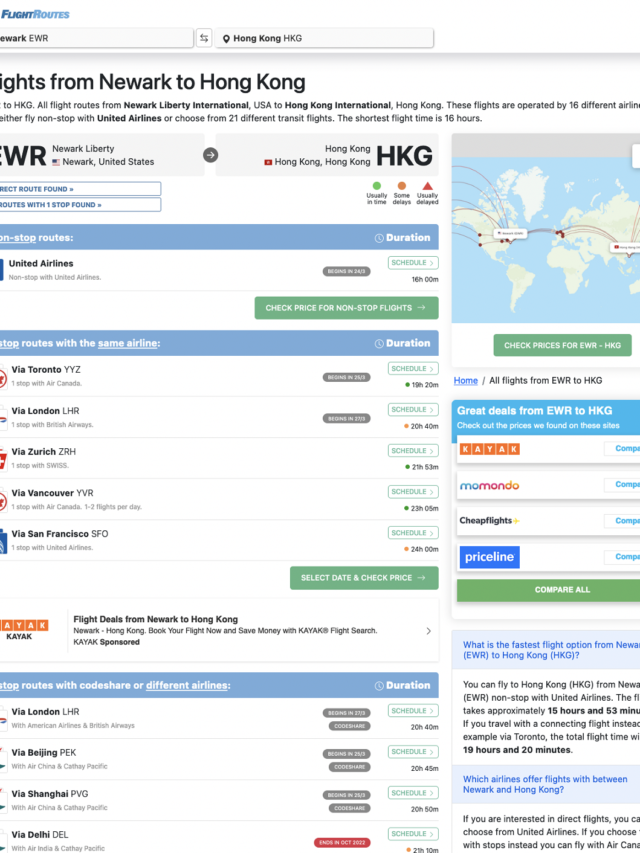Image resolution: width=640 pixels, height=853 pixels.
Task: Select the Via Shanghai PVG route
Action: (50, 794)
